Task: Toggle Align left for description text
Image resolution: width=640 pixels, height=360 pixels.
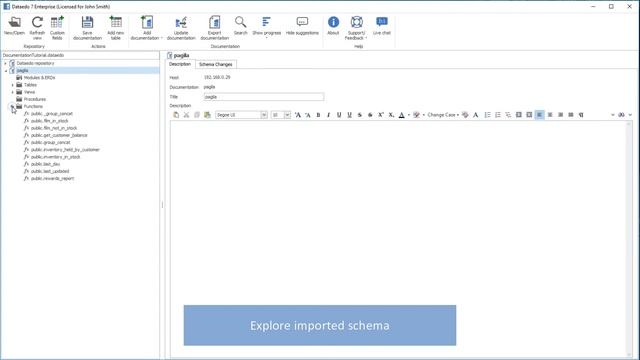Action: click(539, 115)
